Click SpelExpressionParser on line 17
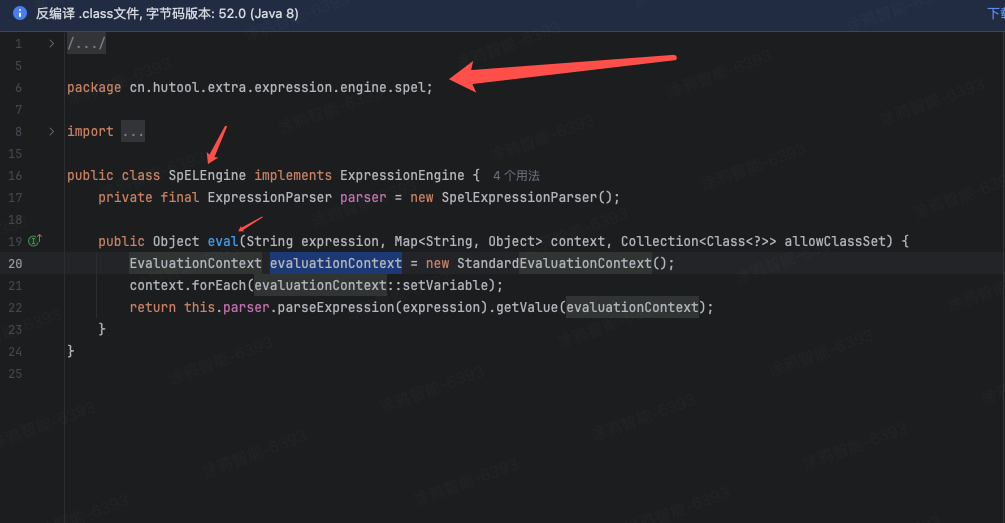This screenshot has width=1005, height=523. tap(519, 197)
